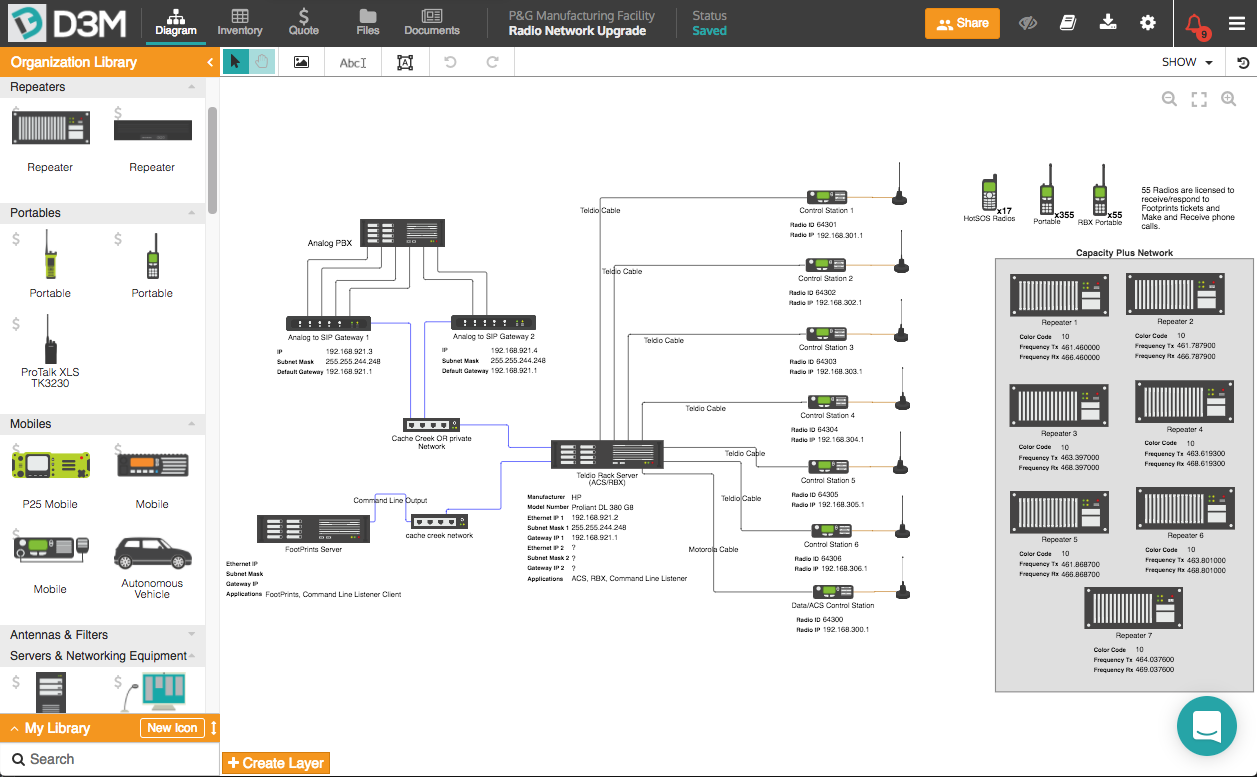Download the diagram
This screenshot has height=777, width=1257.
coord(1107,22)
